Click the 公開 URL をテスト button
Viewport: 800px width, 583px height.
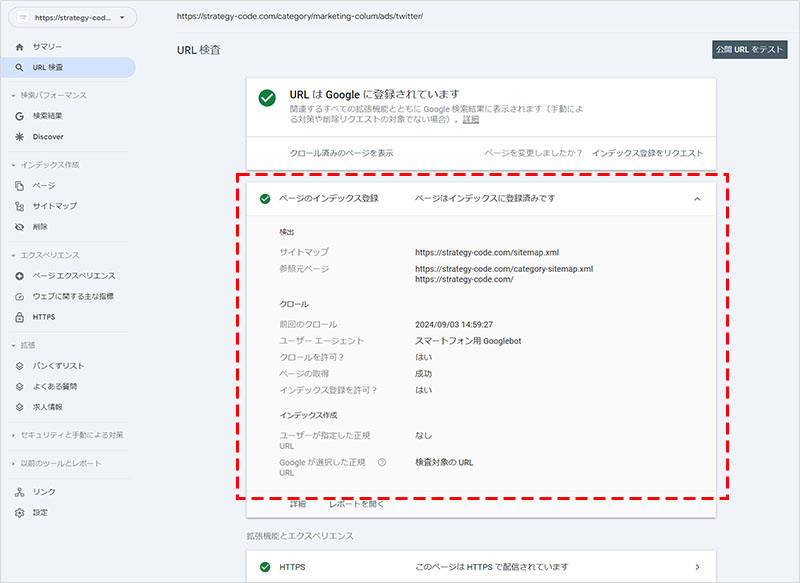pyautogui.click(x=750, y=49)
